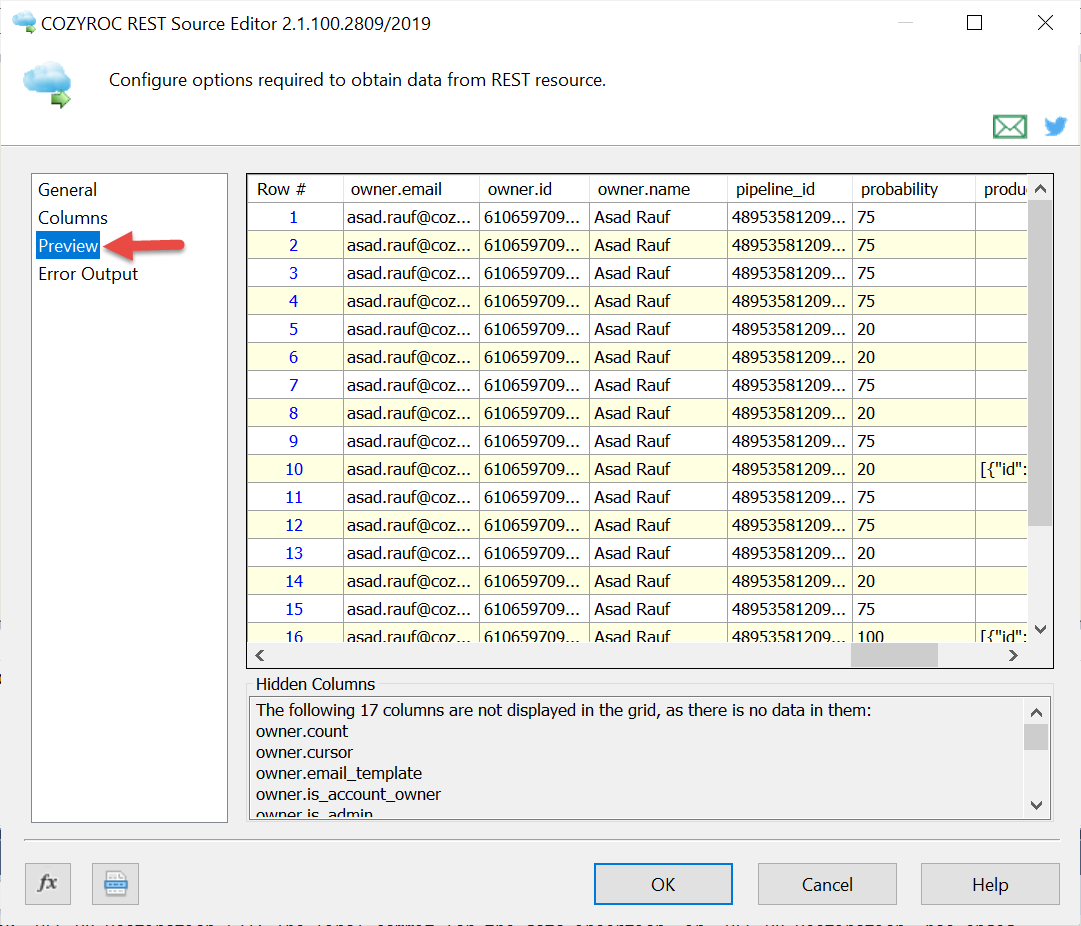The width and height of the screenshot is (1081, 926).
Task: Click the grid horizontal scrollbar thumb
Action: click(x=894, y=655)
